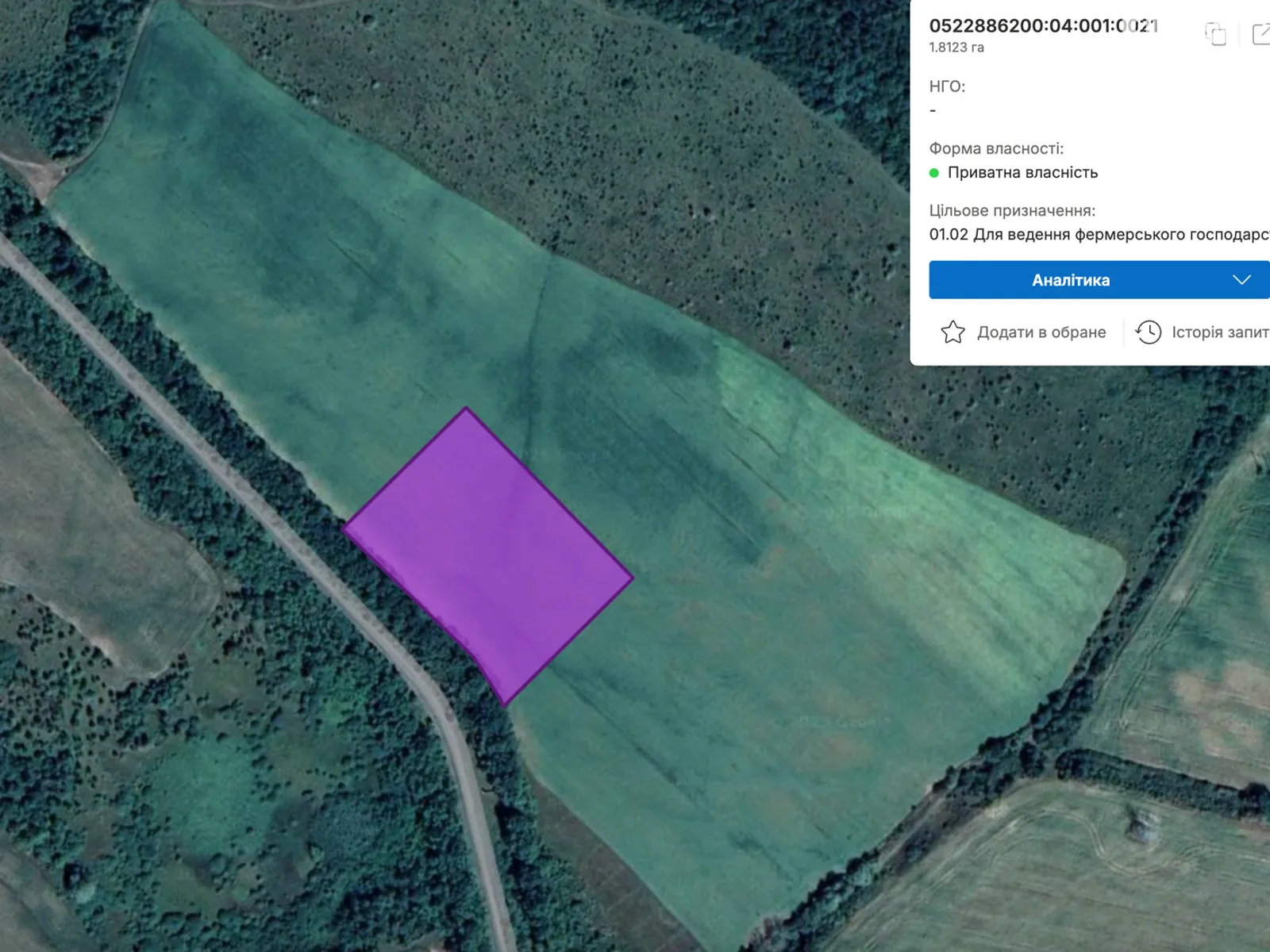Select cadastral number 0522886200:04:001:0021
Screen dimensions: 1270x952
(1043, 26)
